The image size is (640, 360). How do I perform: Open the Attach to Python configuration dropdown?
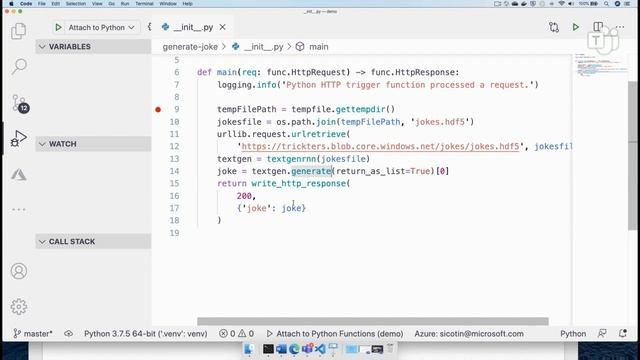pos(102,27)
